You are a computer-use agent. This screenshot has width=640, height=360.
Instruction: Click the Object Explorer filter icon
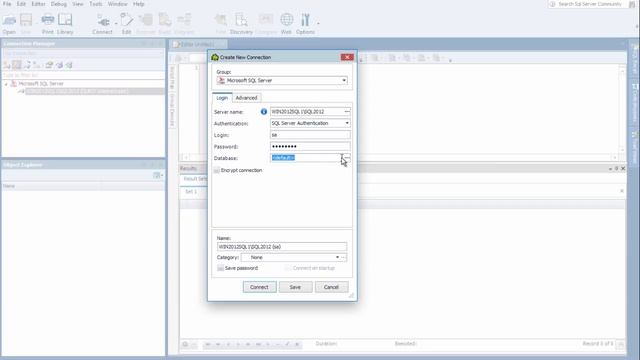(x=158, y=175)
